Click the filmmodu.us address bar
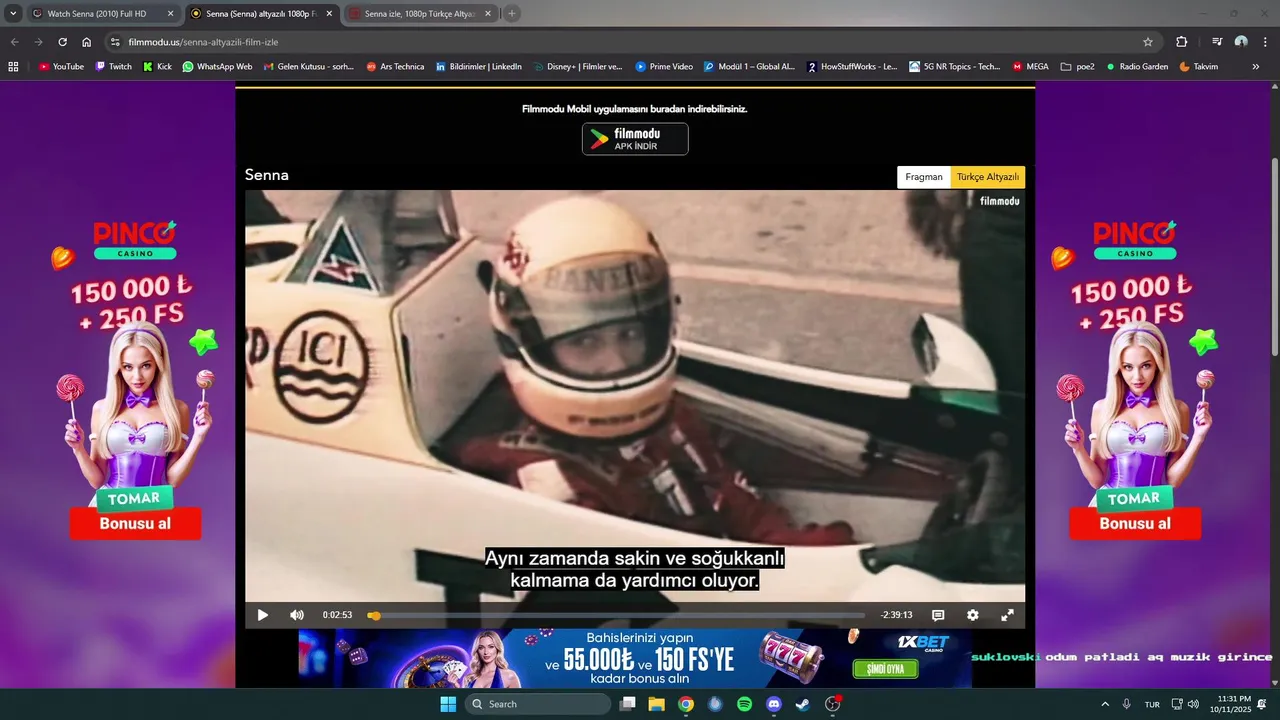This screenshot has height=720, width=1280. click(632, 42)
